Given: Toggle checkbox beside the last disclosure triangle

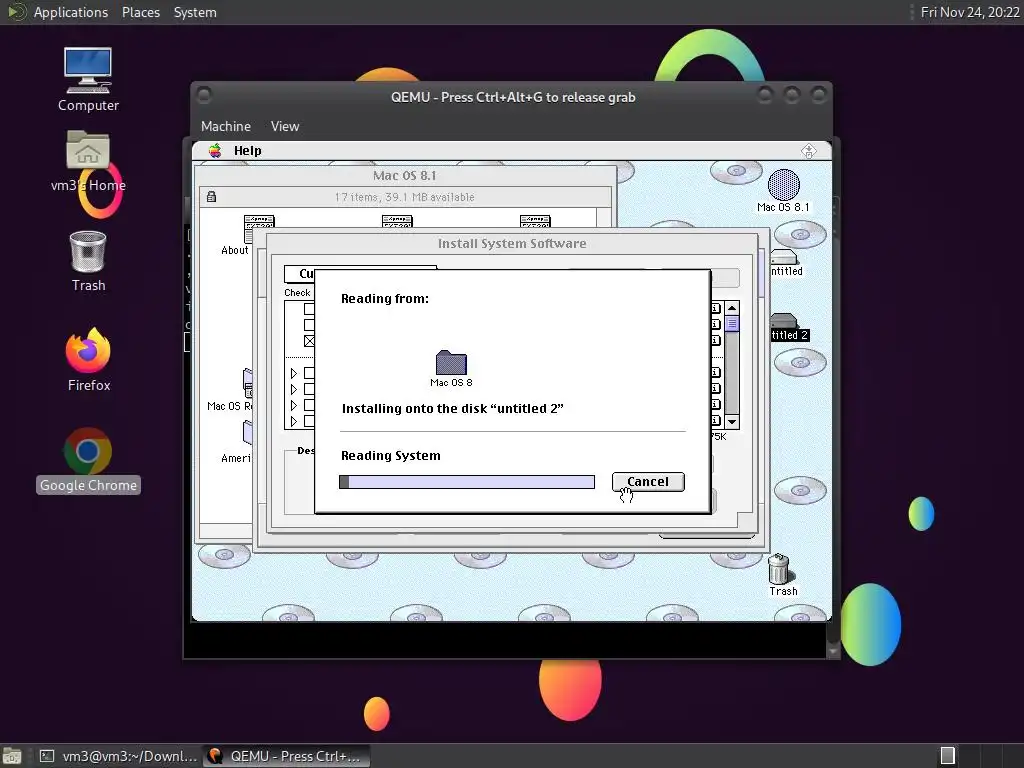Looking at the screenshot, I should click(x=310, y=421).
